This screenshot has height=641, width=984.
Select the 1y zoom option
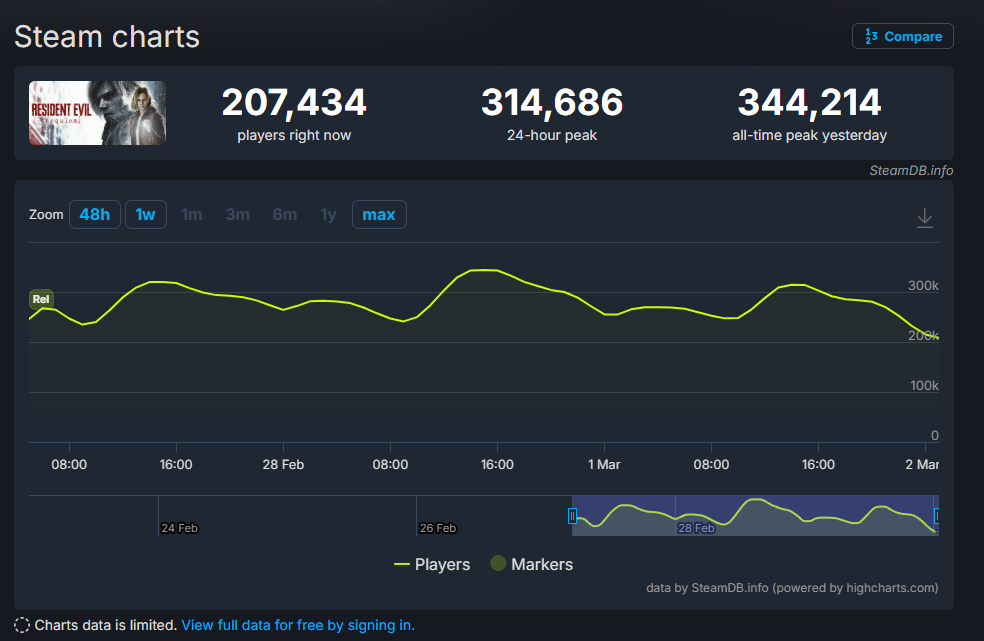328,214
